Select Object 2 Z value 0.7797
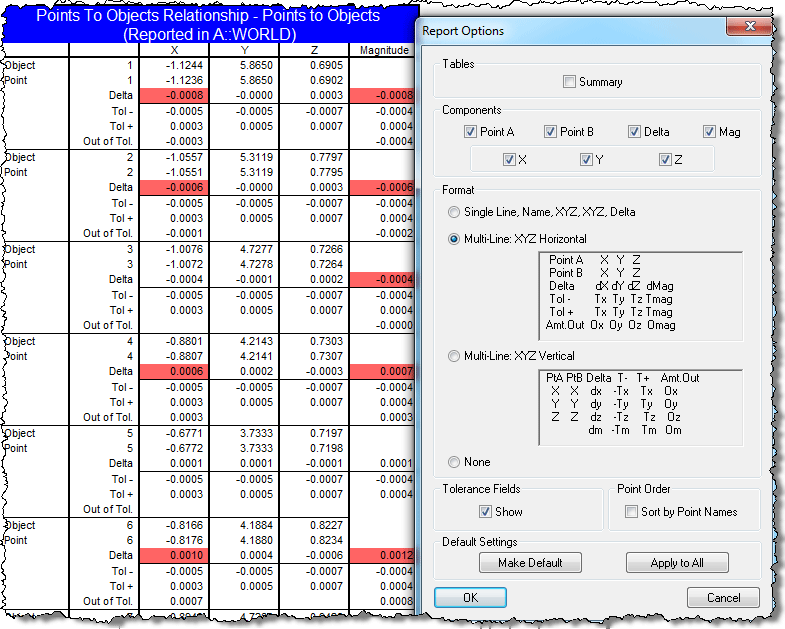Screen dimensions: 785x629 pyautogui.click(x=326, y=157)
